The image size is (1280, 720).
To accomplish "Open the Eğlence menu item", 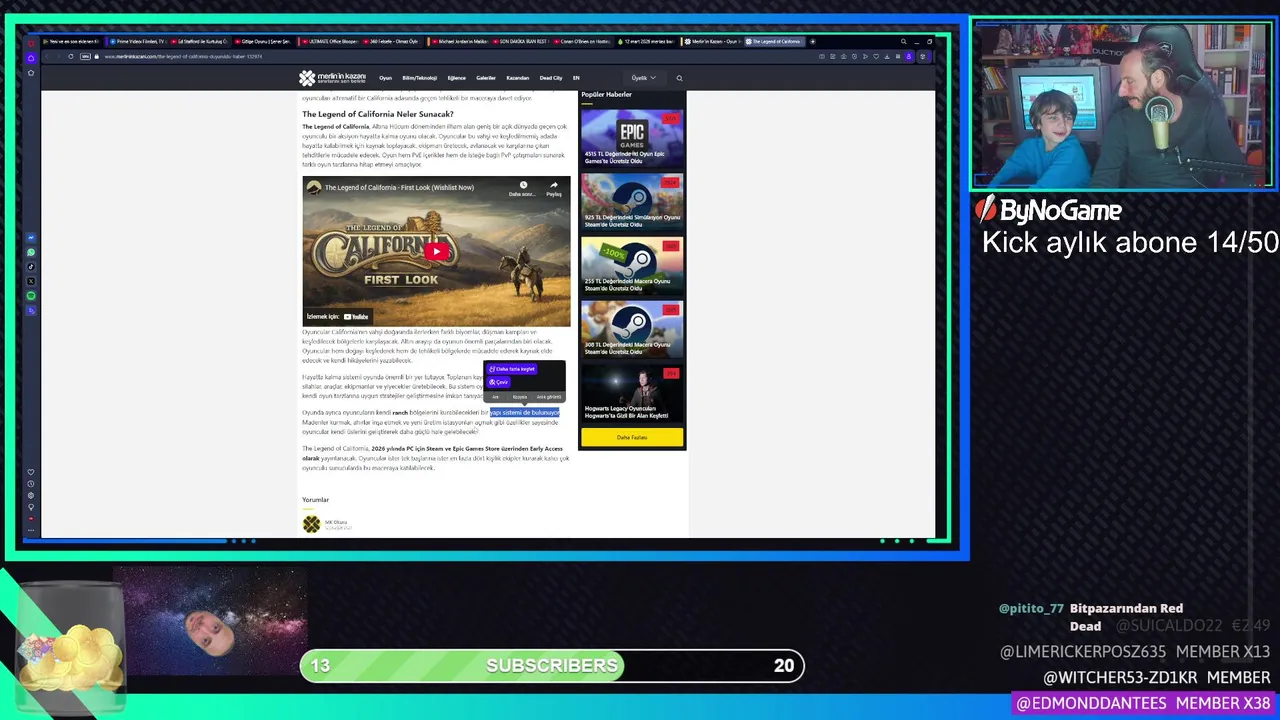I will pyautogui.click(x=457, y=78).
